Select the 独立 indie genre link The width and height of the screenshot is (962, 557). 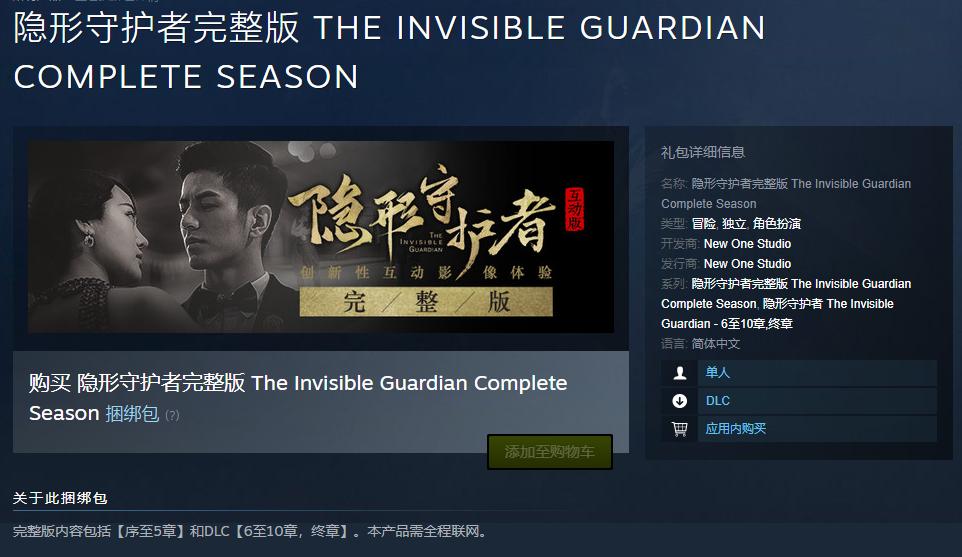[734, 223]
